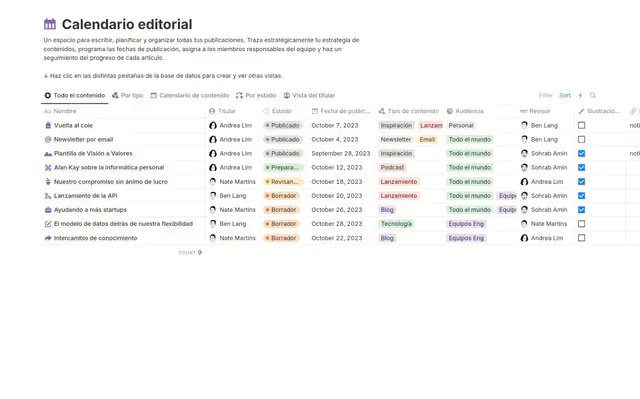Screen dimensions: 640x399
Task: Open the Fecha de publicación column header
Action: (x=341, y=111)
